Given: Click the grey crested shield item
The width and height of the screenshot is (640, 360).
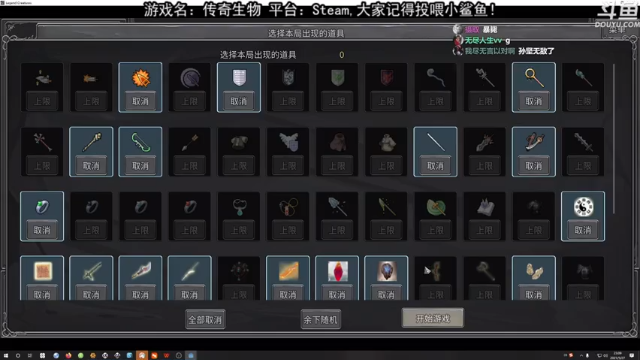Looking at the screenshot, I should click(x=288, y=77).
